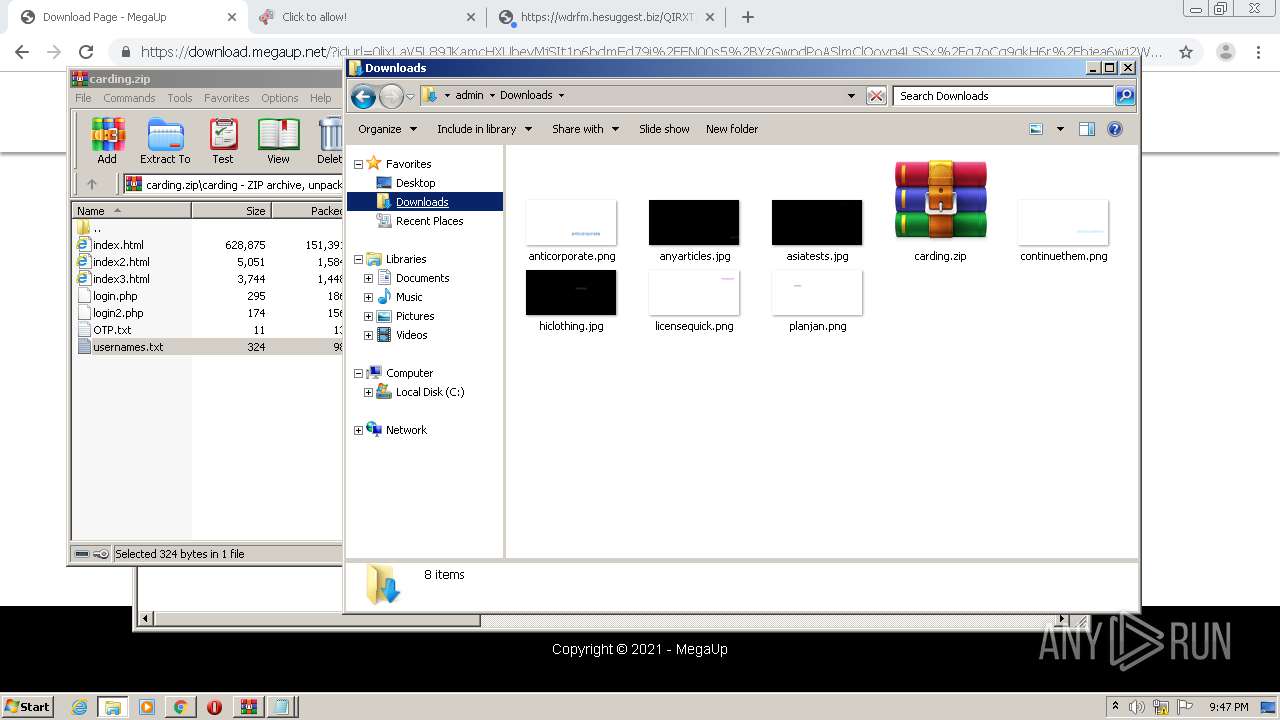Expand the Videos library node

[369, 335]
